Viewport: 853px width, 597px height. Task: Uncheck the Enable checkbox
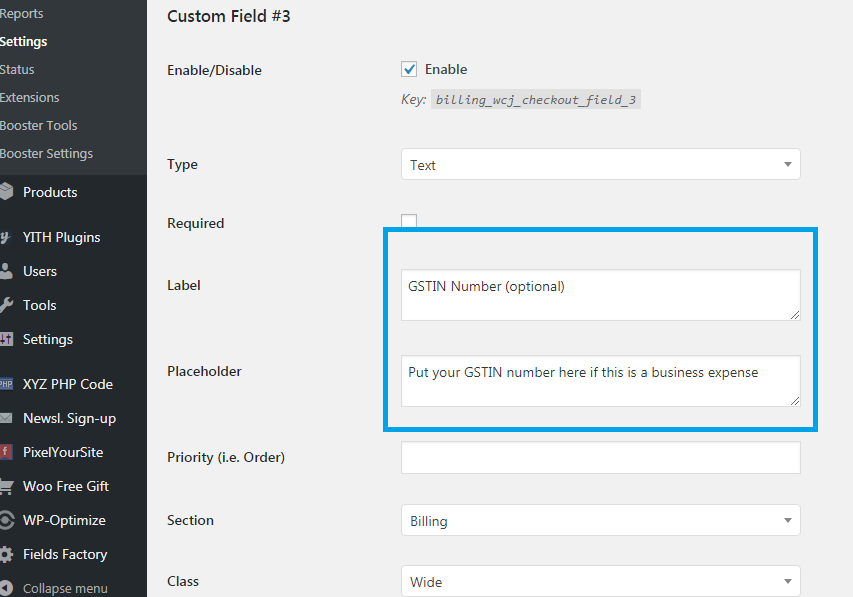point(409,69)
